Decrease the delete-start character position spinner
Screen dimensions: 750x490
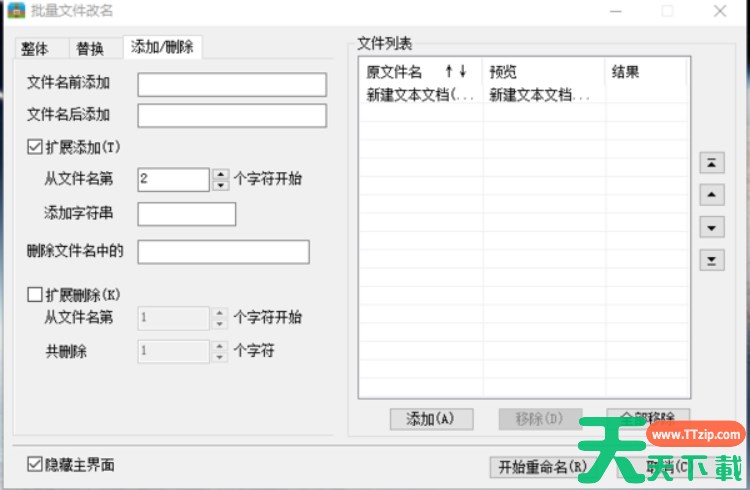coord(220,324)
